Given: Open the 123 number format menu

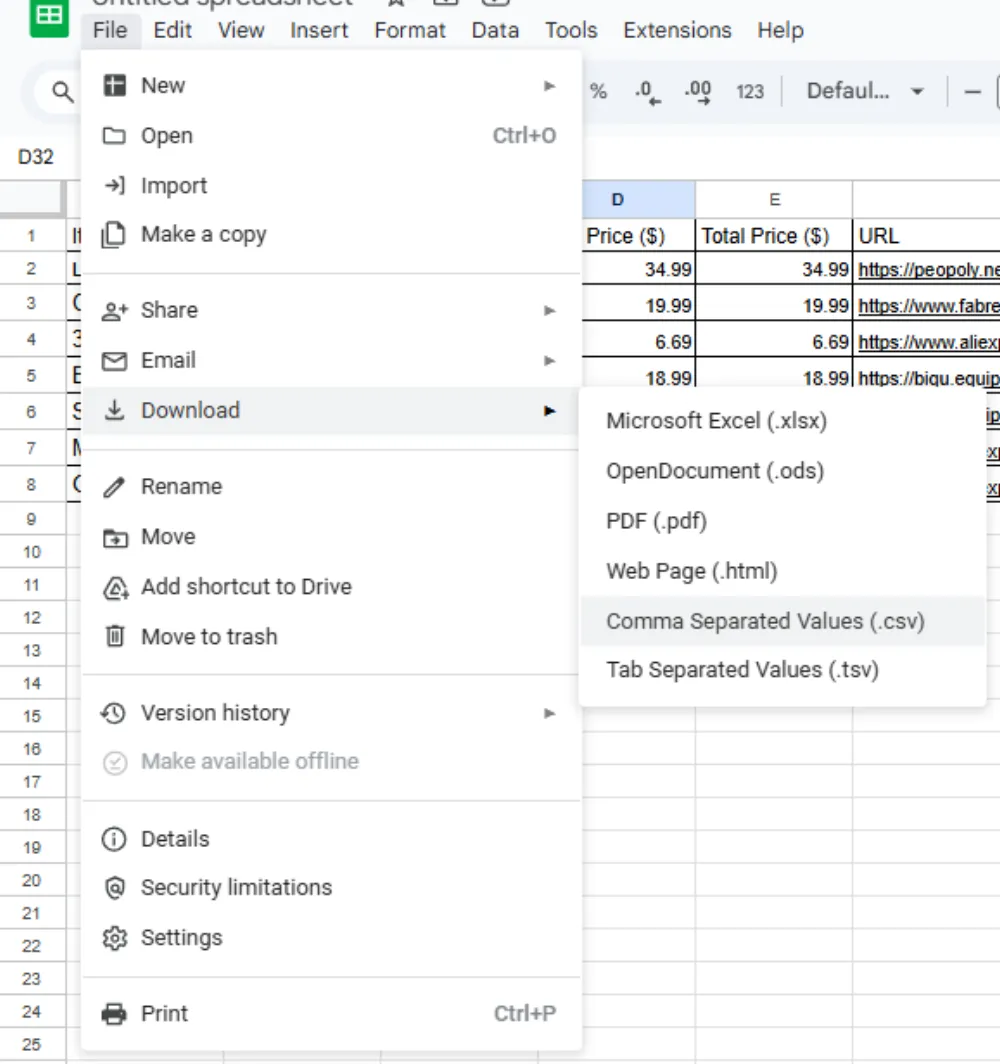Looking at the screenshot, I should 750,92.
